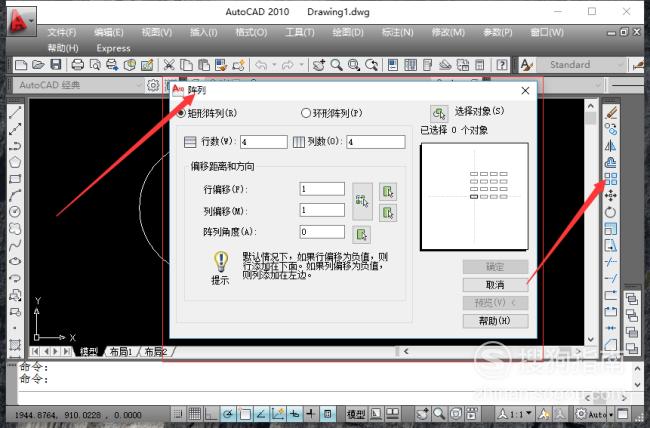Screen dimensions: 650x428
Task: Select the Revision cloud tool
Action: (15, 229)
